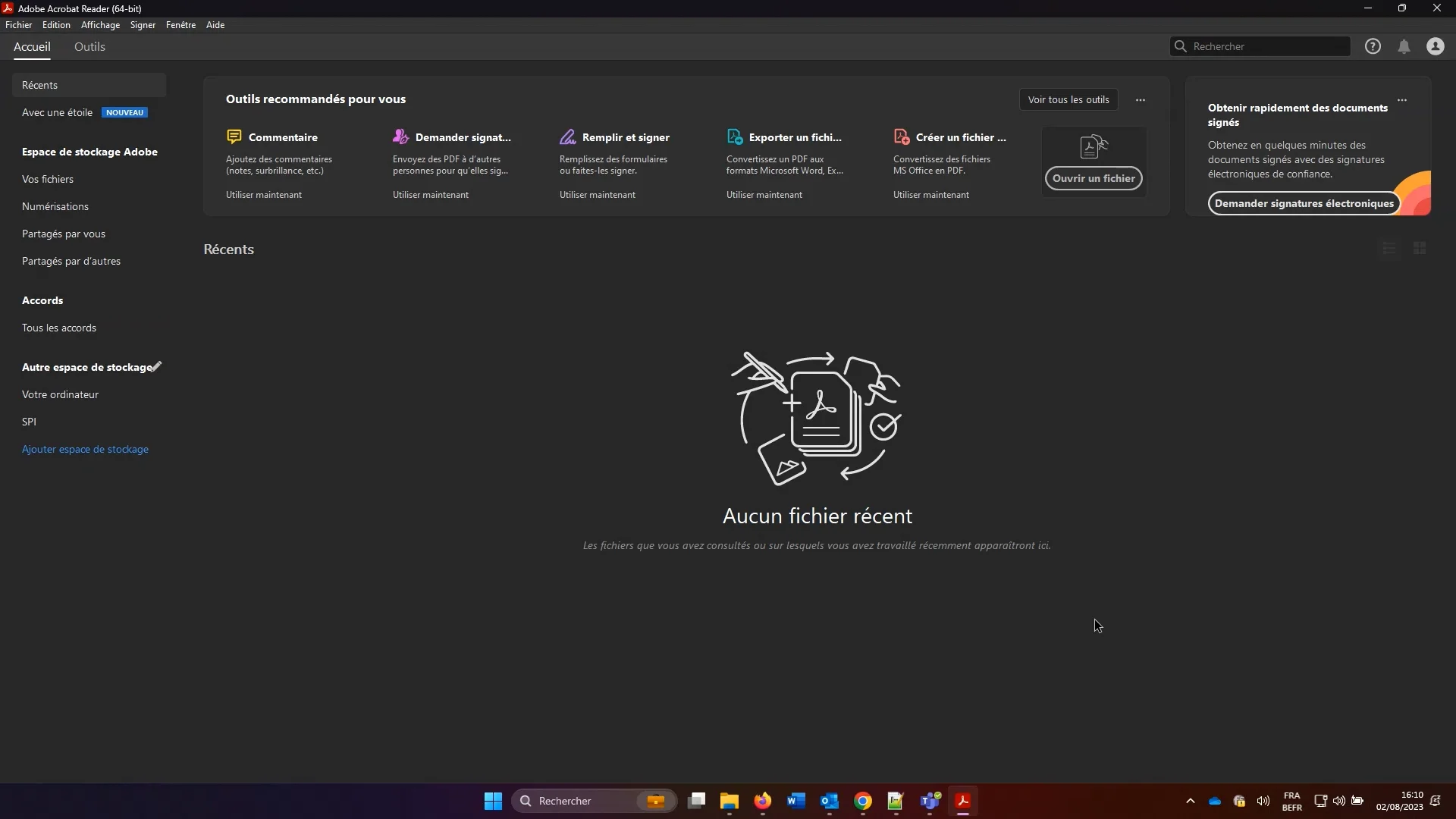
Task: Open File Explorer from taskbar
Action: [730, 801]
